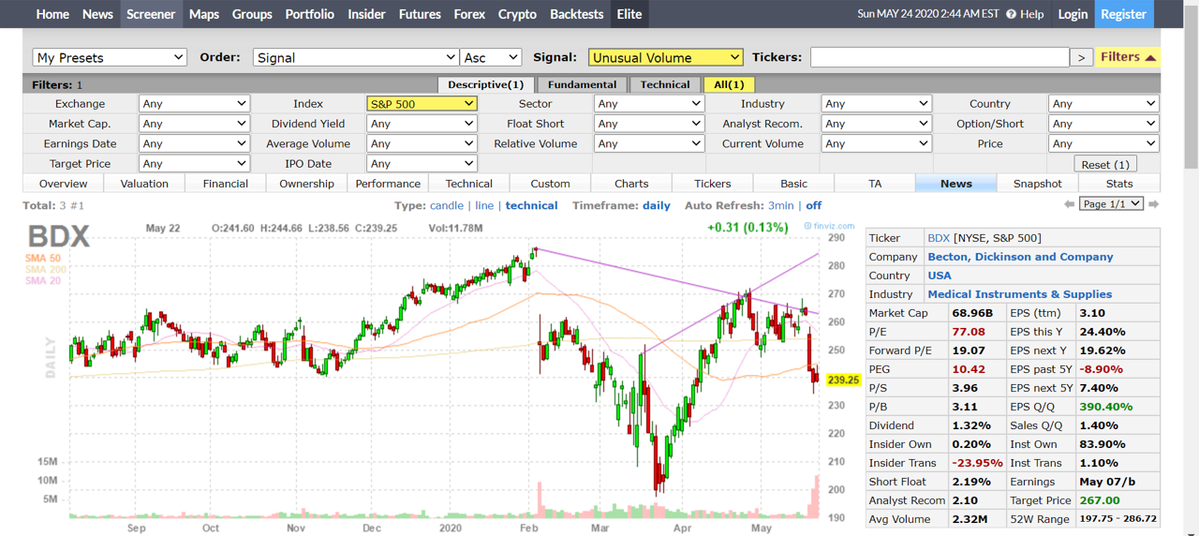Open the Relative Volume filter dropdown
The image size is (1199, 536).
point(649,143)
